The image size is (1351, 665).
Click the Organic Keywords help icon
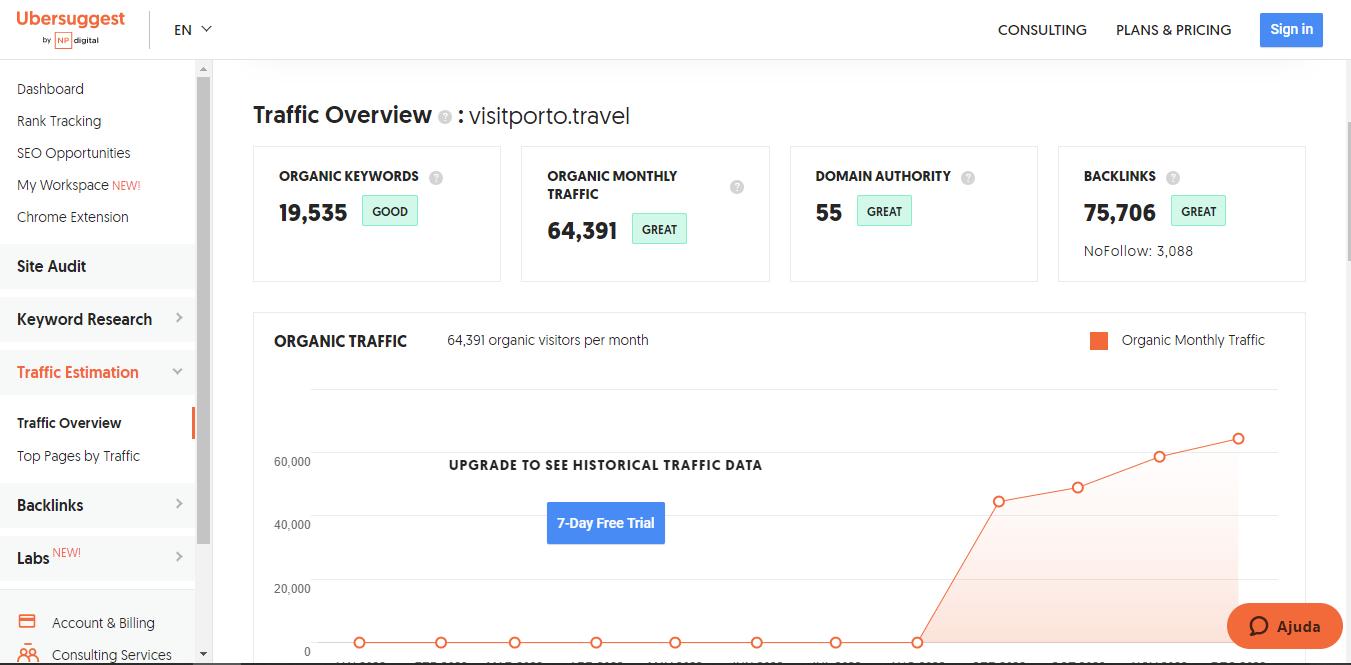pyautogui.click(x=436, y=178)
